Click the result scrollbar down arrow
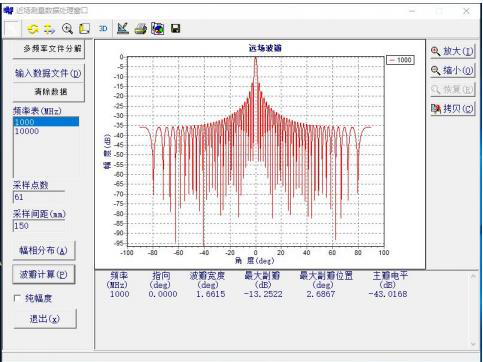The width and height of the screenshot is (483, 362). coord(473,344)
